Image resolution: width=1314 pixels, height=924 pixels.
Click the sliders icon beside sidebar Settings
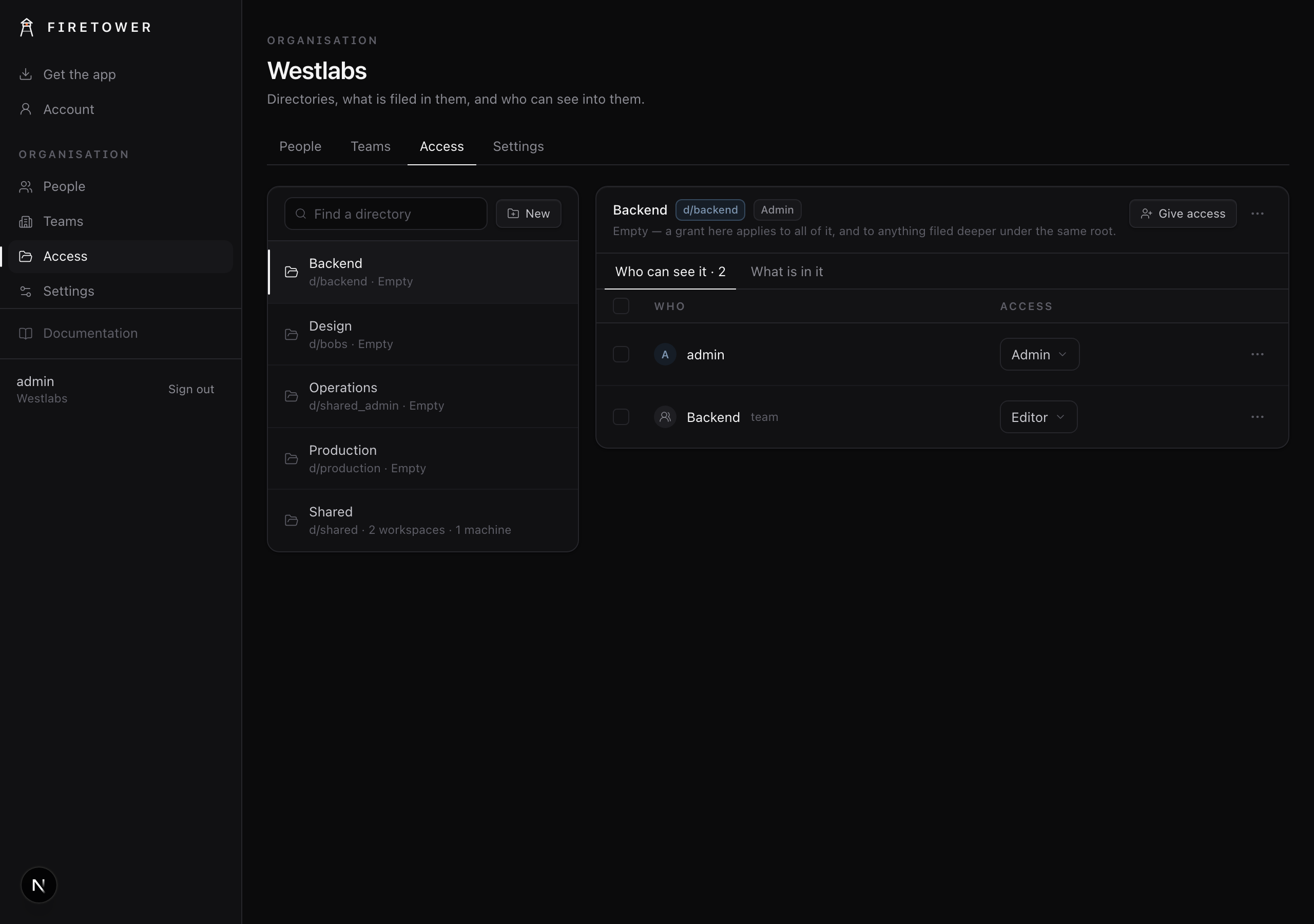coord(25,291)
